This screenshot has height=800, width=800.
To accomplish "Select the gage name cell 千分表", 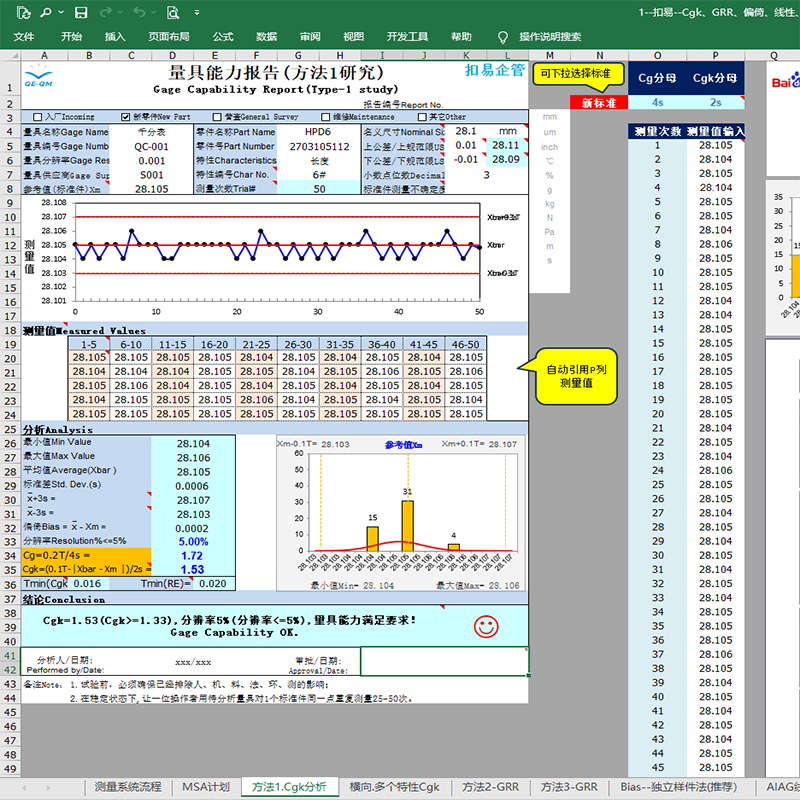I will 152,132.
